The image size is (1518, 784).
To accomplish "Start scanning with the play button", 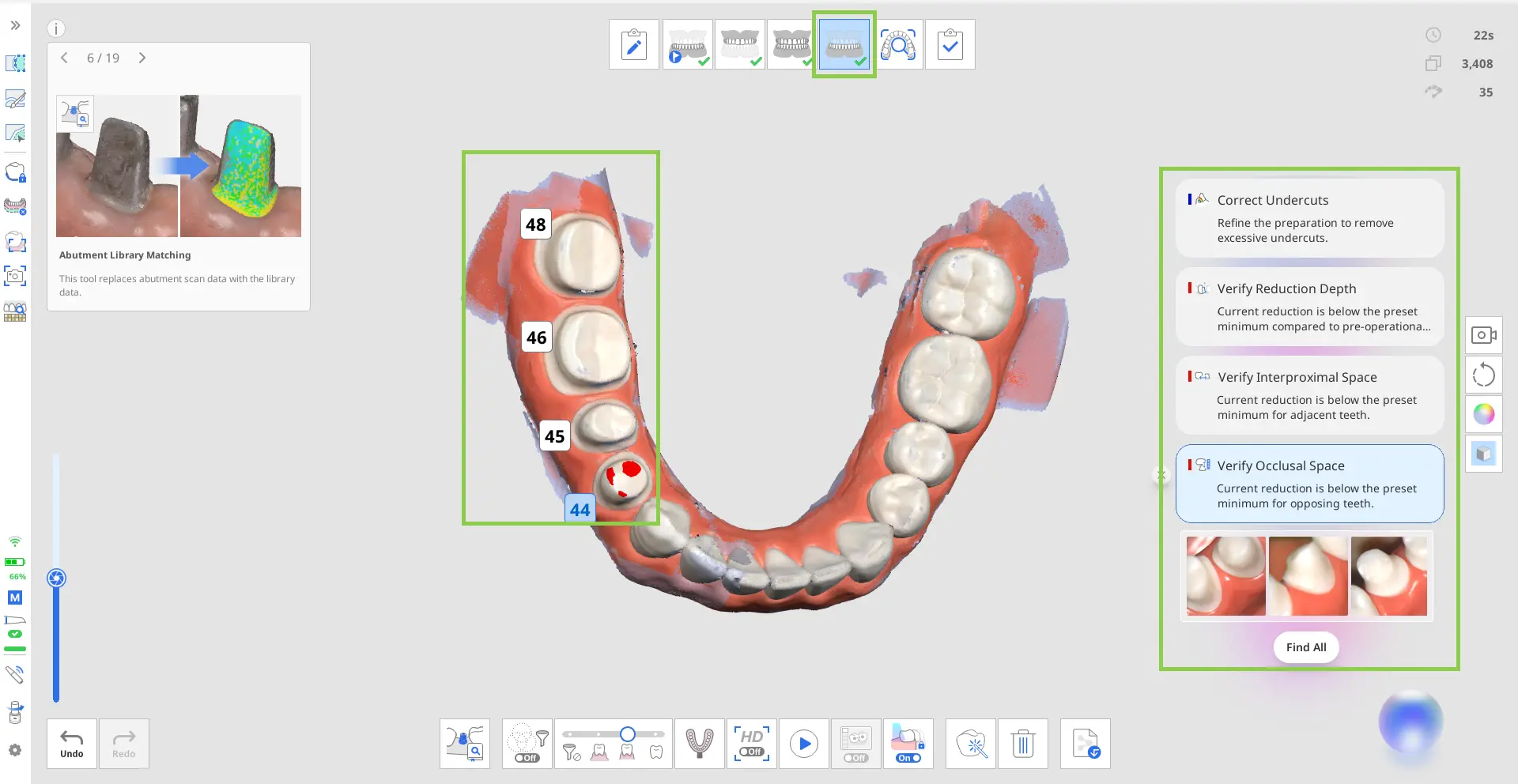I will [804, 744].
